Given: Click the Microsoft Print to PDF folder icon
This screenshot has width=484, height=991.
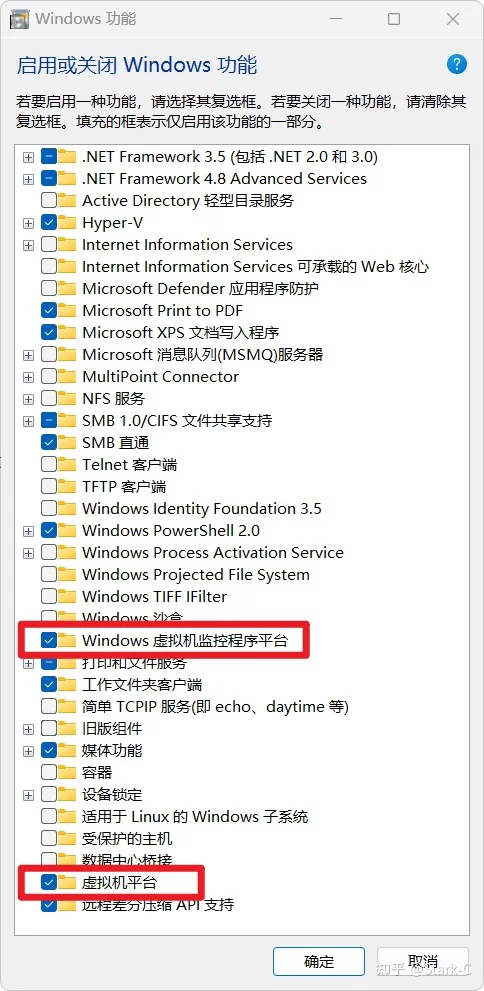Looking at the screenshot, I should (67, 310).
